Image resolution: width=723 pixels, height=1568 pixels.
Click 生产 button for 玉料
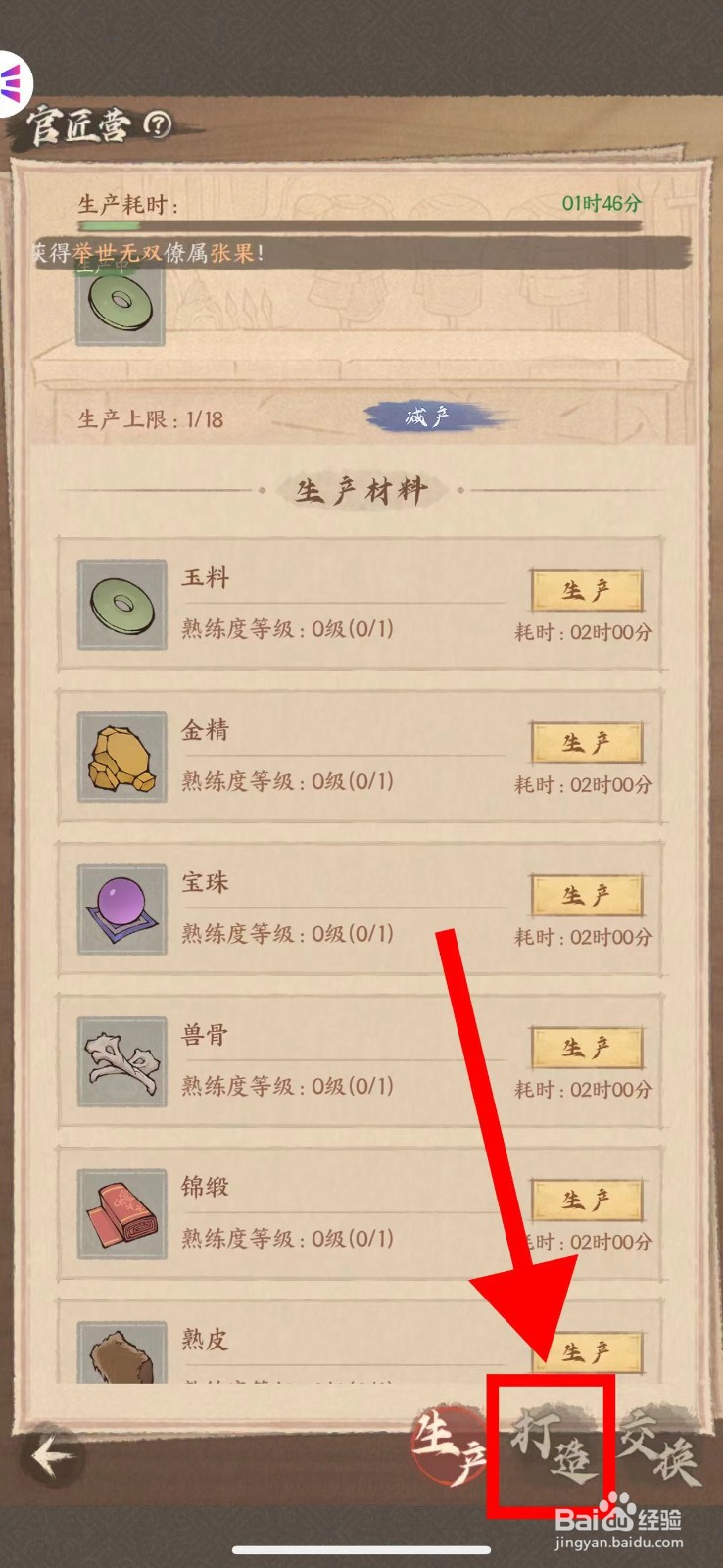point(587,591)
